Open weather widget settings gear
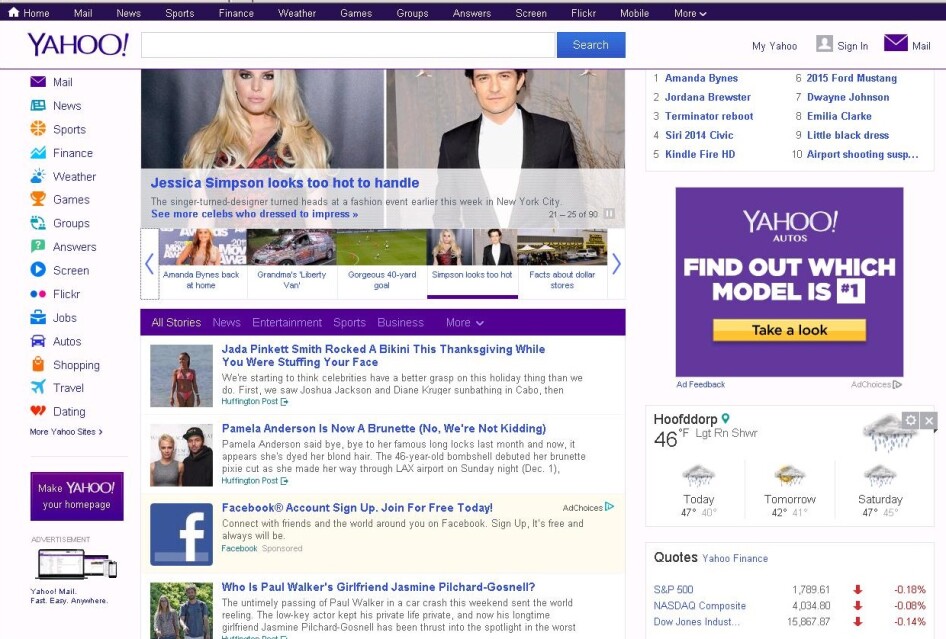Viewport: 946px width, 639px height. tap(910, 420)
